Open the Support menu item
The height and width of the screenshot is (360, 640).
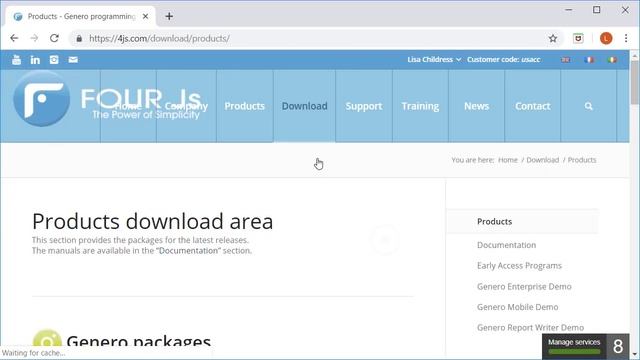(364, 106)
